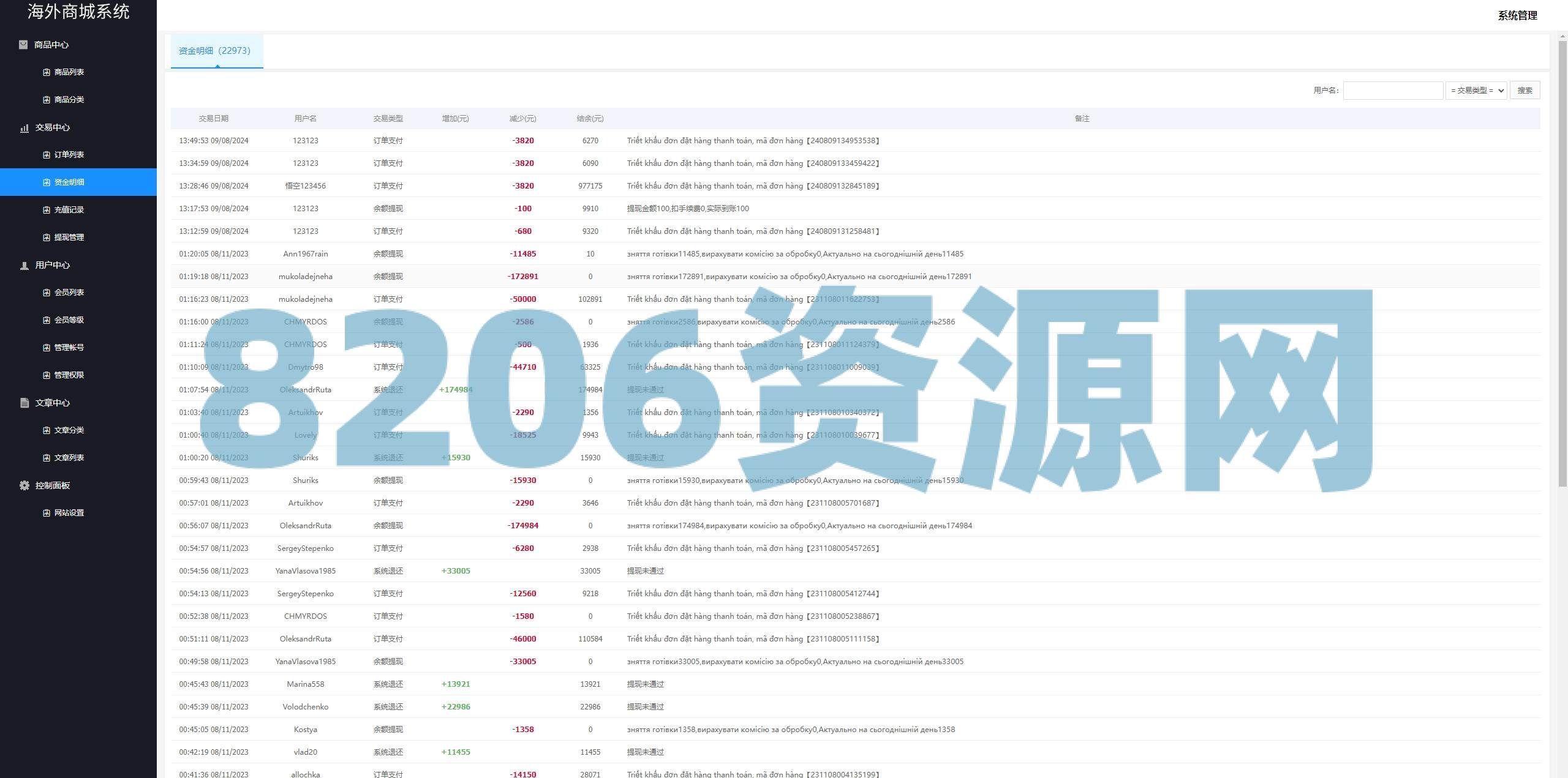Screen dimensions: 1568x778
Task: Click the icon next to 订单列表
Action: (x=47, y=155)
